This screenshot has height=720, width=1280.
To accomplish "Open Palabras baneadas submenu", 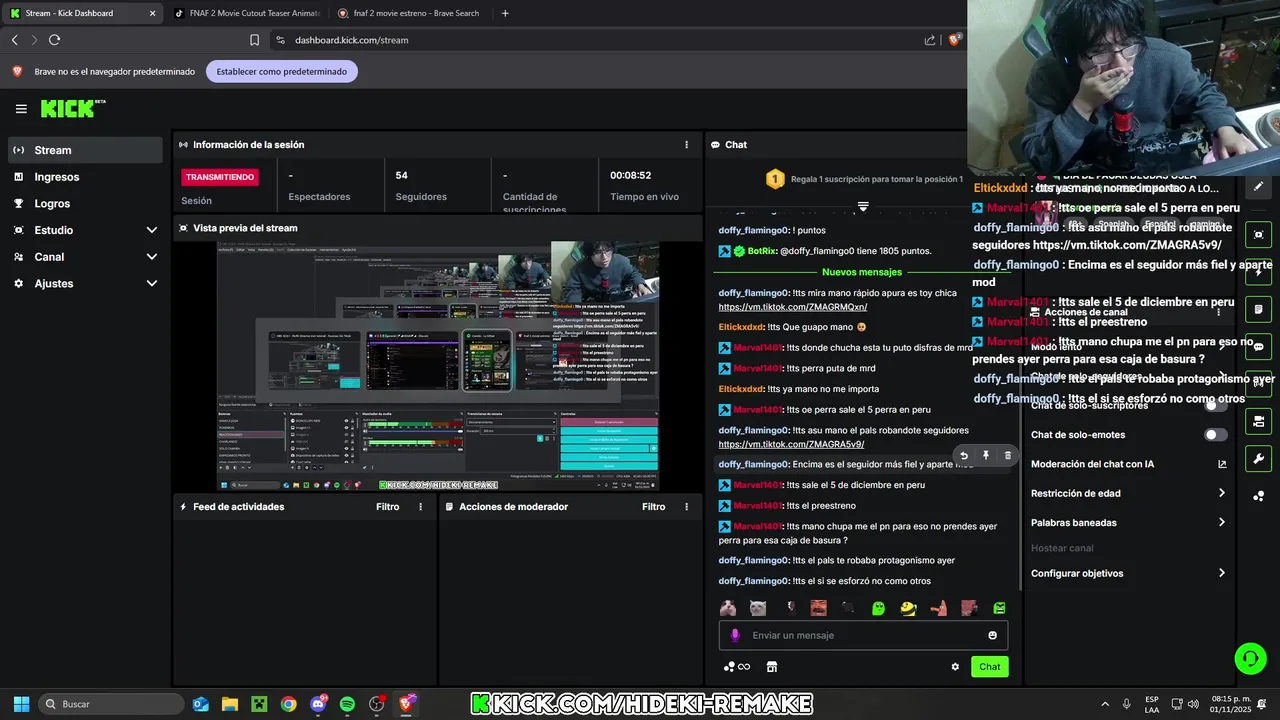I will pos(1128,523).
